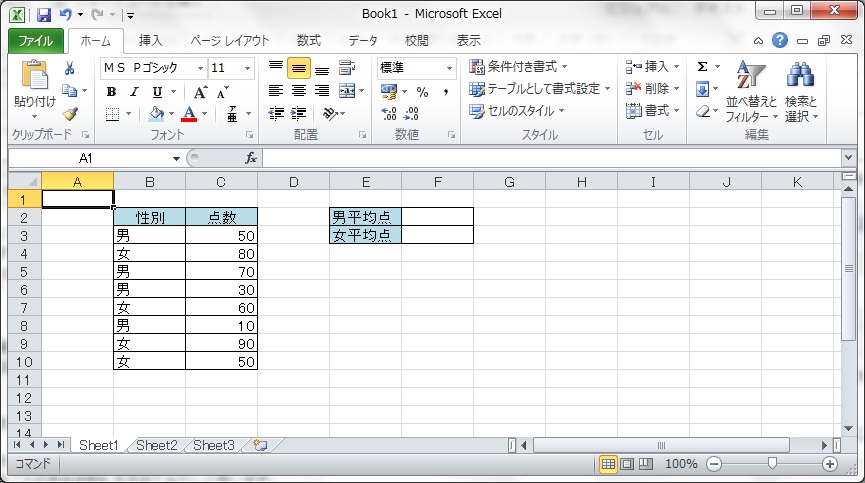865x483 pixels.
Task: Click the Help question mark icon
Action: pos(779,40)
